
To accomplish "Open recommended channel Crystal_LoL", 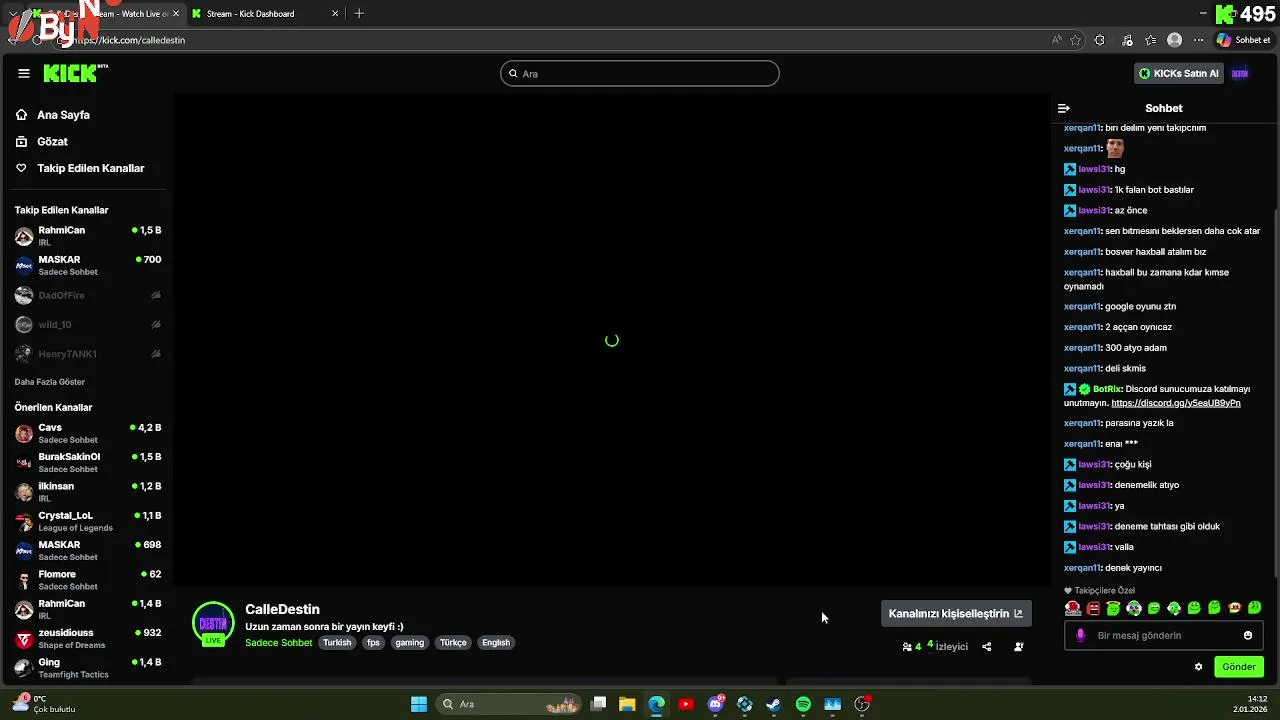I will (88, 521).
